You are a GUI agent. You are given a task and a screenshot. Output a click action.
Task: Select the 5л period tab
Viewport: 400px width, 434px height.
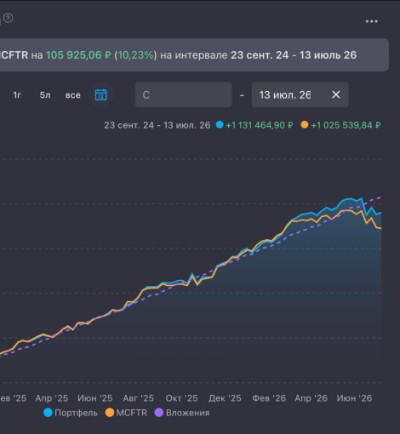[45, 95]
